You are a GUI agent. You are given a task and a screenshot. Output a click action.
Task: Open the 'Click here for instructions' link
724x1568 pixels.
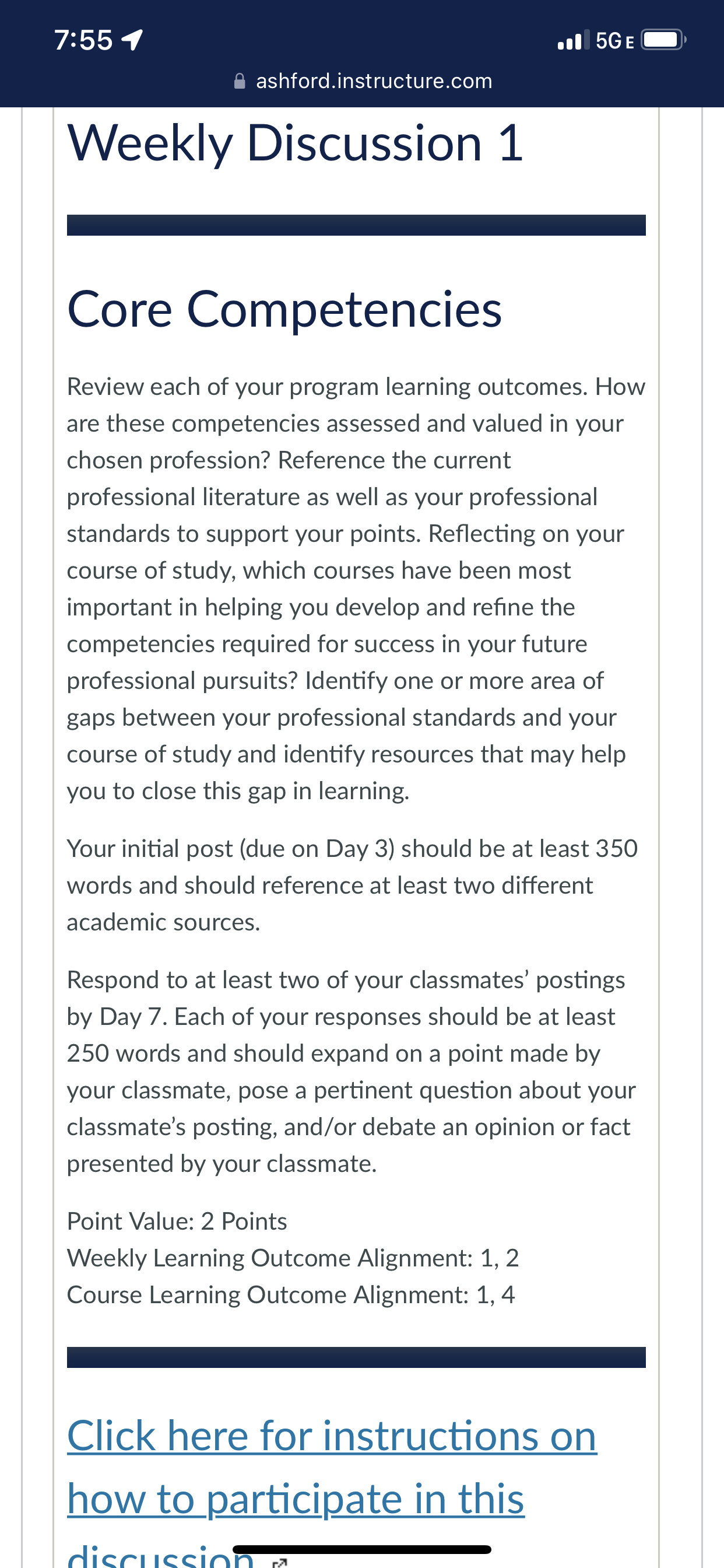click(332, 1436)
